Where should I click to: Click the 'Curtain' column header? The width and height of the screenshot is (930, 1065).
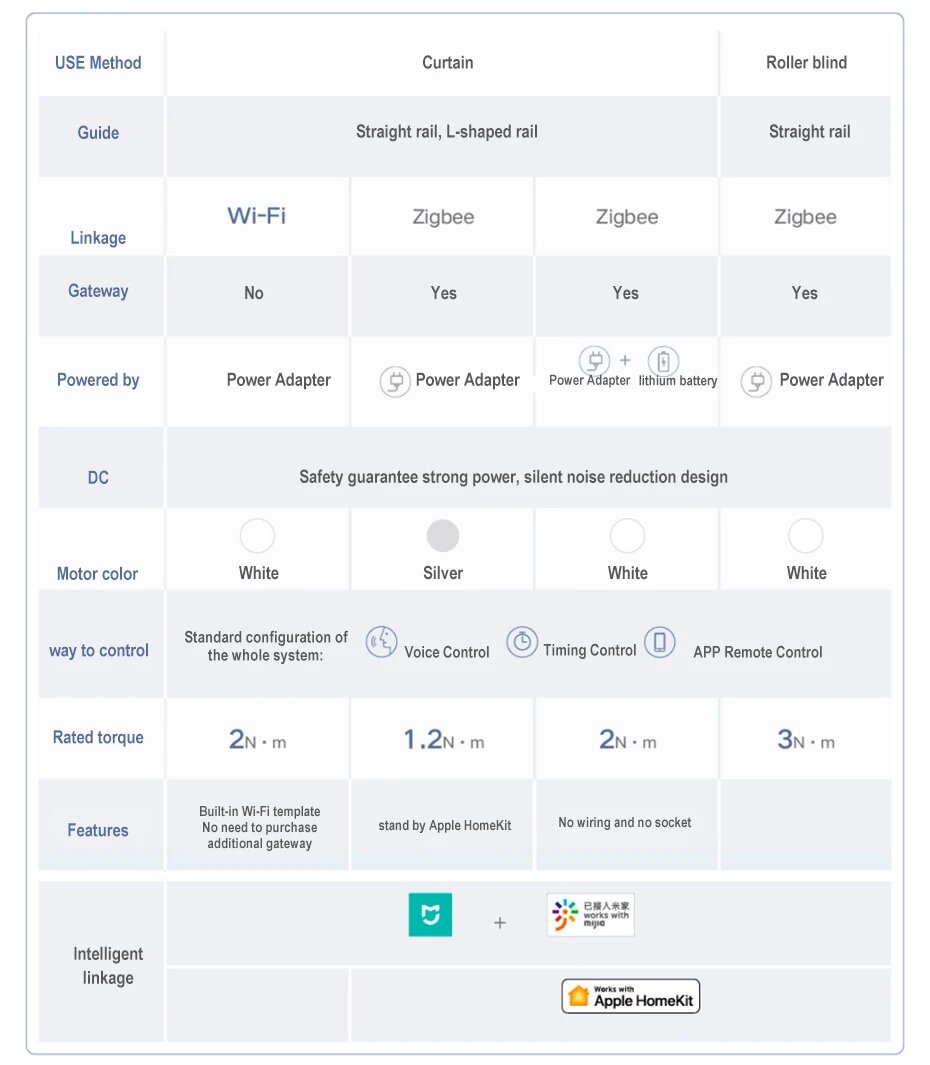pos(447,62)
